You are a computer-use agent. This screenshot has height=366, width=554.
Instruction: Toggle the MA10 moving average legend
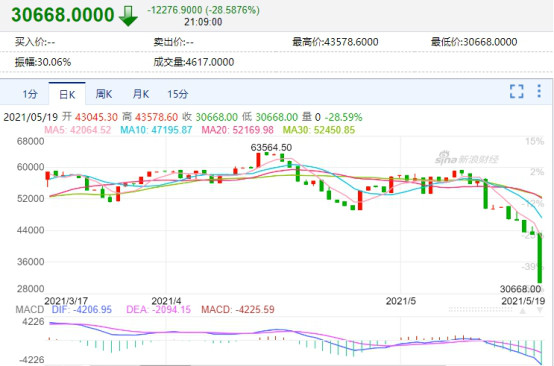[156, 130]
